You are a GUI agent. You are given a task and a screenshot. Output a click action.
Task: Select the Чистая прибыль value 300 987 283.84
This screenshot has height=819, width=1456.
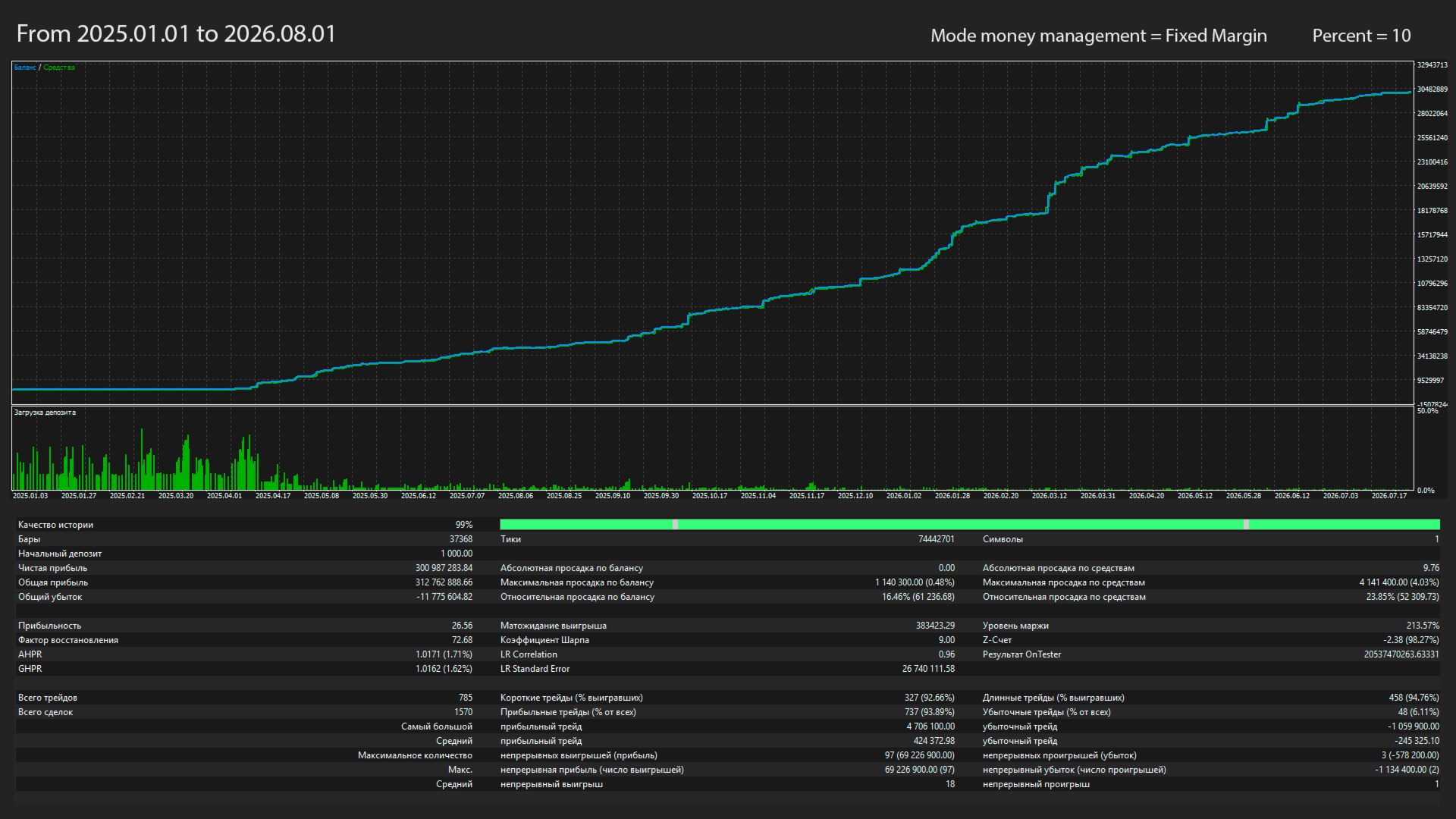pos(444,568)
